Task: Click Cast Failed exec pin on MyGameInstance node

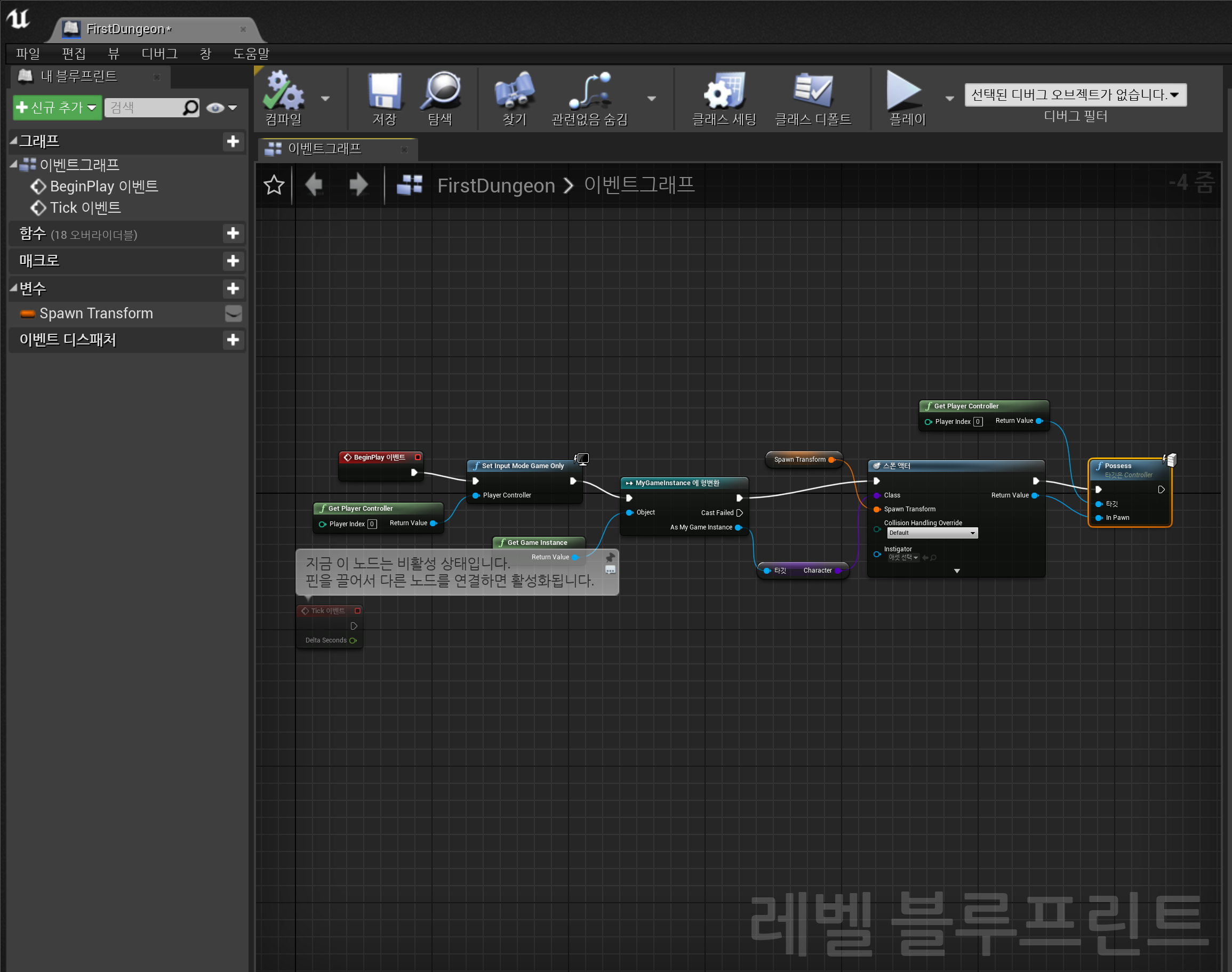Action: 740,513
